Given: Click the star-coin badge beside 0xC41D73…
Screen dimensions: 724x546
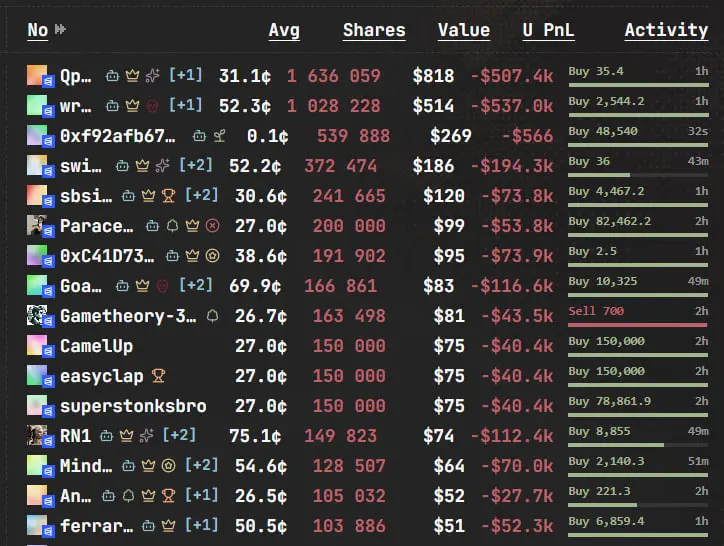Looking at the screenshot, I should (x=212, y=255).
